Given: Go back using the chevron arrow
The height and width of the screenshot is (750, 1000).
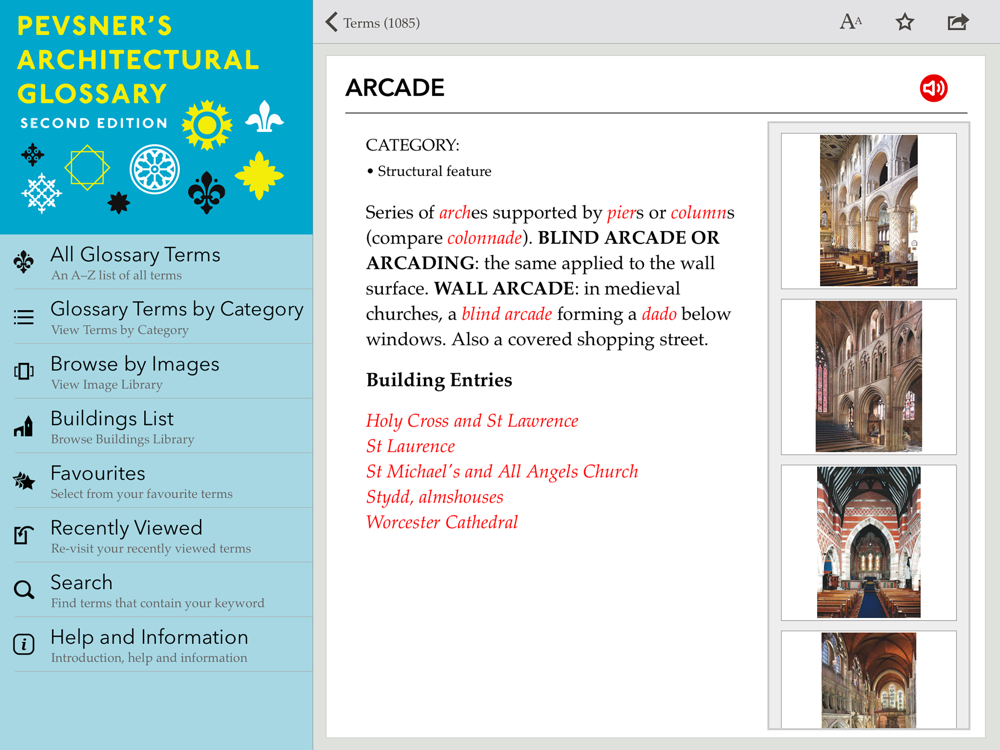Looking at the screenshot, I should tap(332, 22).
